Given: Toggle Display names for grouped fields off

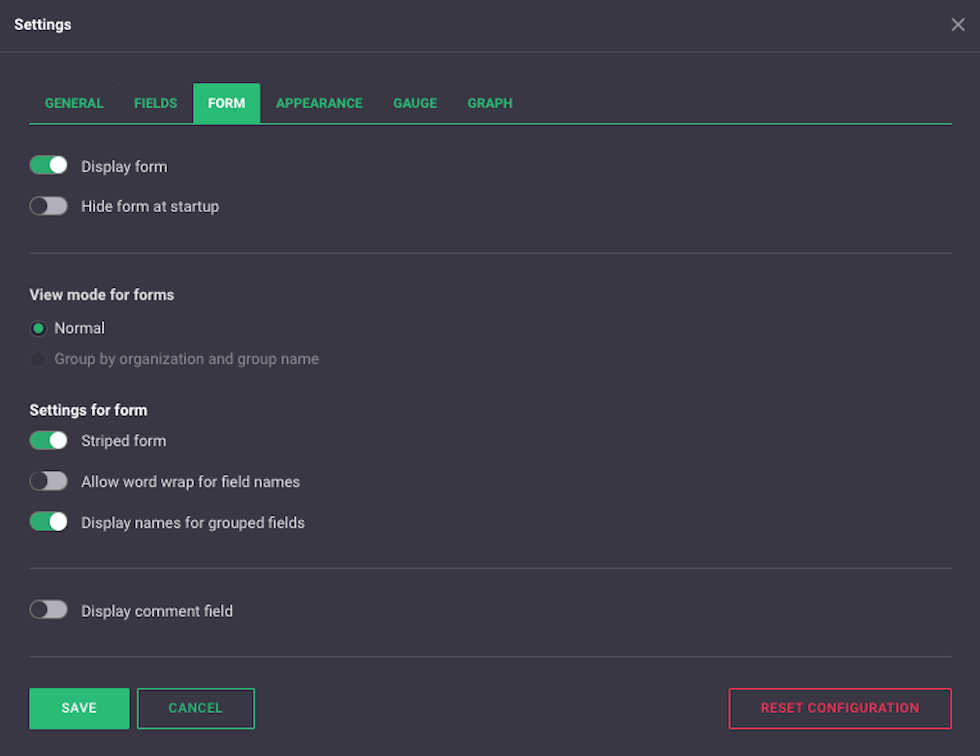Looking at the screenshot, I should 49,522.
